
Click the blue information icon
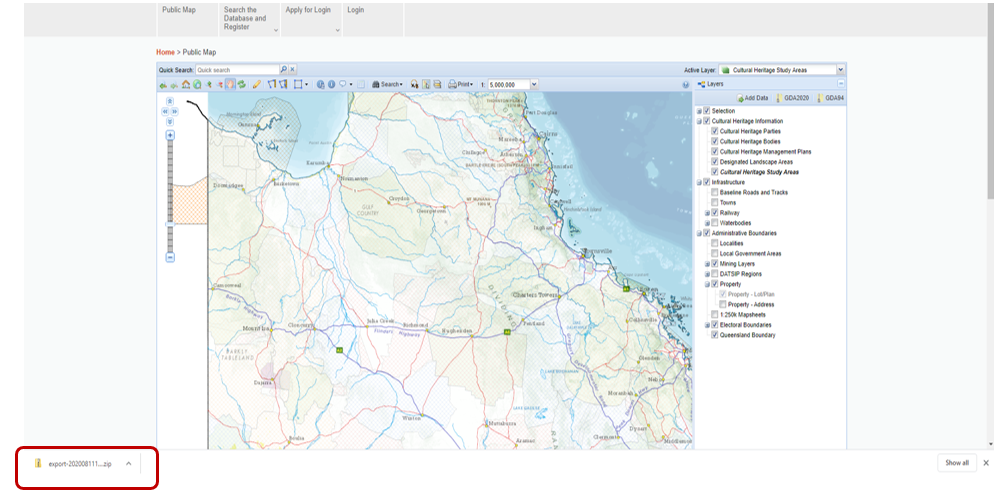331,84
